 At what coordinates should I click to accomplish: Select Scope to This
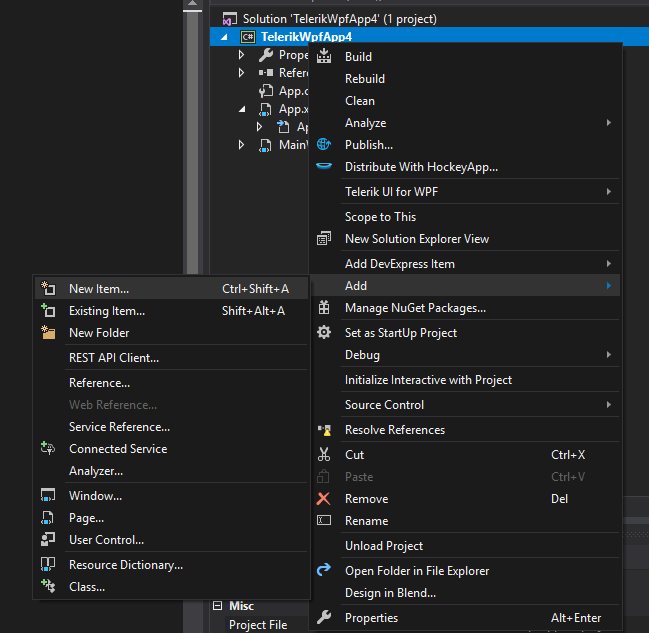466,217
